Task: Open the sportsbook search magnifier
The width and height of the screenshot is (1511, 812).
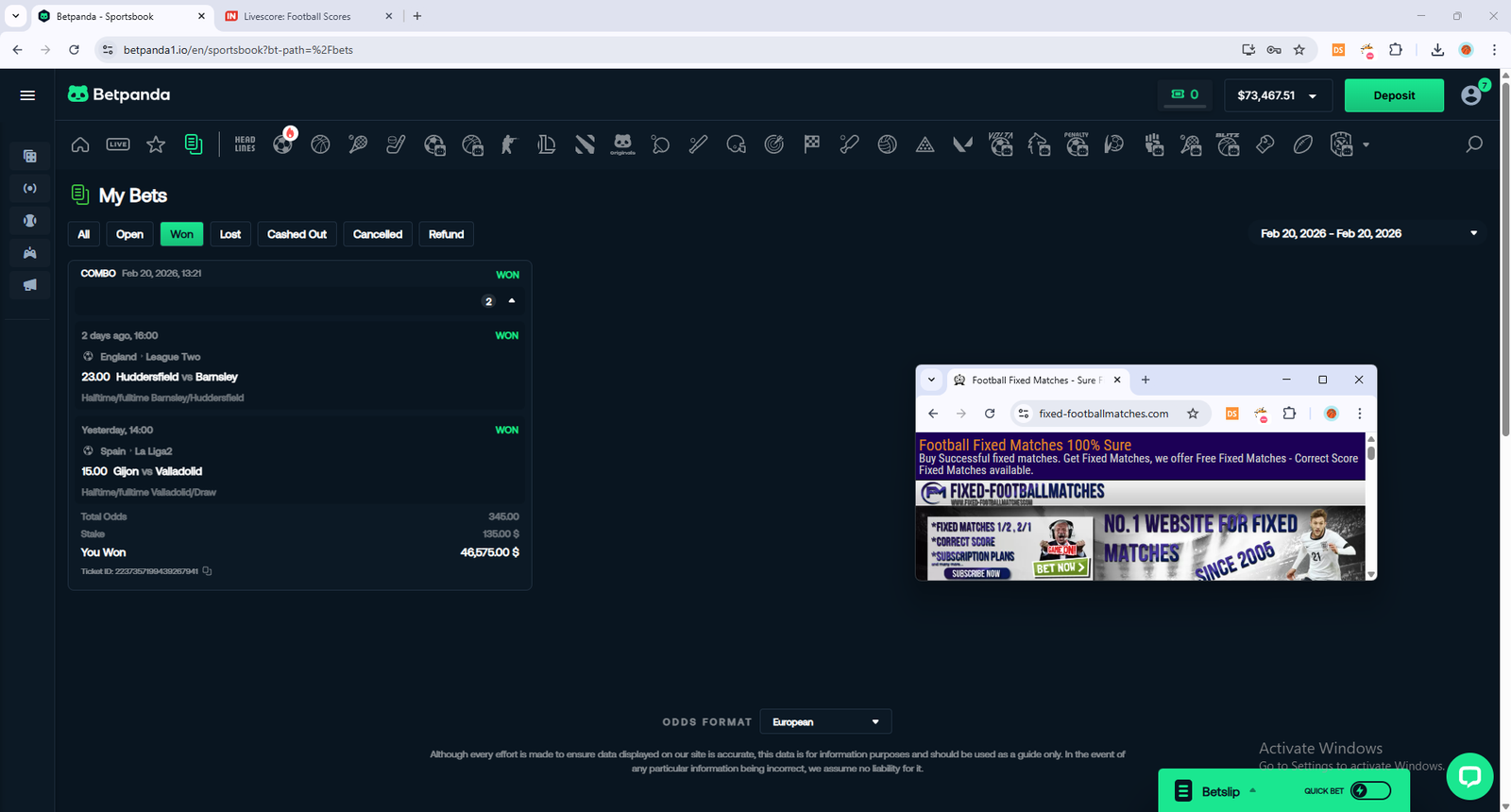Action: [x=1473, y=144]
